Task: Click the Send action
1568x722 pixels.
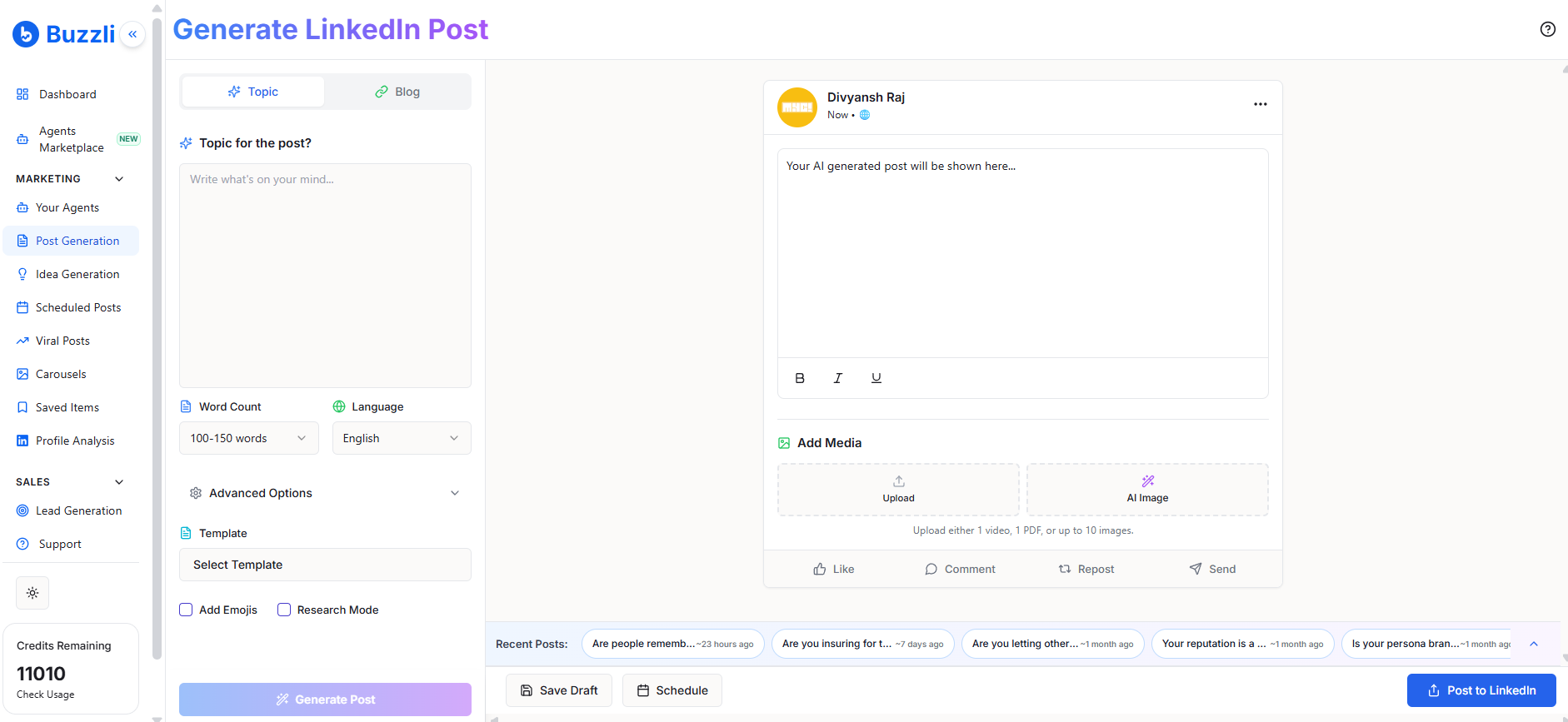Action: (x=1212, y=569)
